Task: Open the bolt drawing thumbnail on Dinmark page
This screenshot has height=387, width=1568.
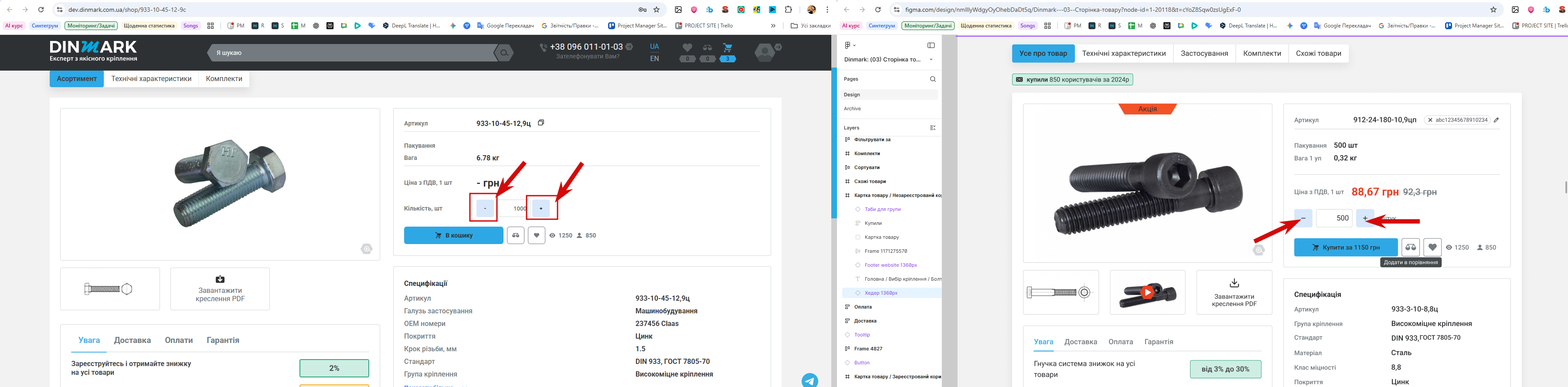Action: click(x=109, y=289)
